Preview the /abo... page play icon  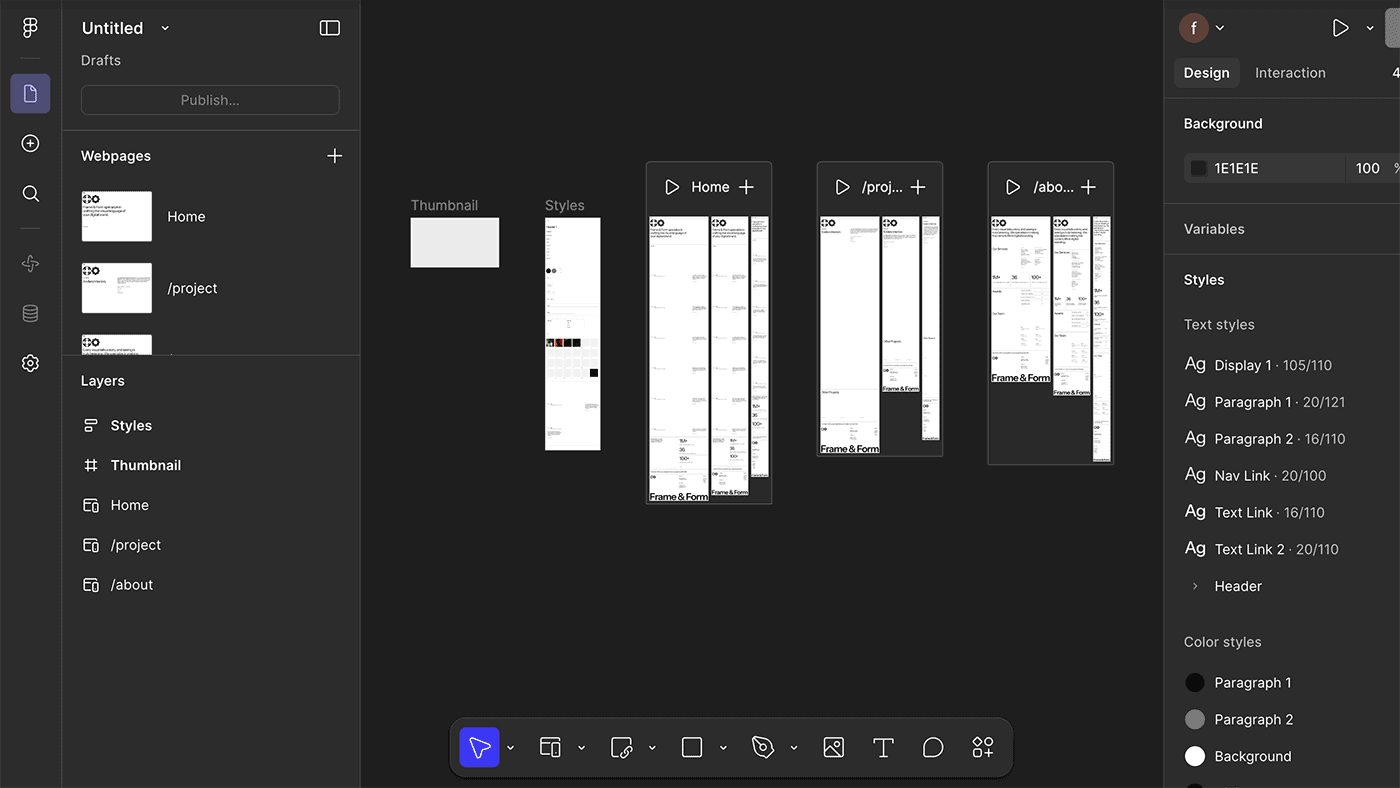(1013, 187)
